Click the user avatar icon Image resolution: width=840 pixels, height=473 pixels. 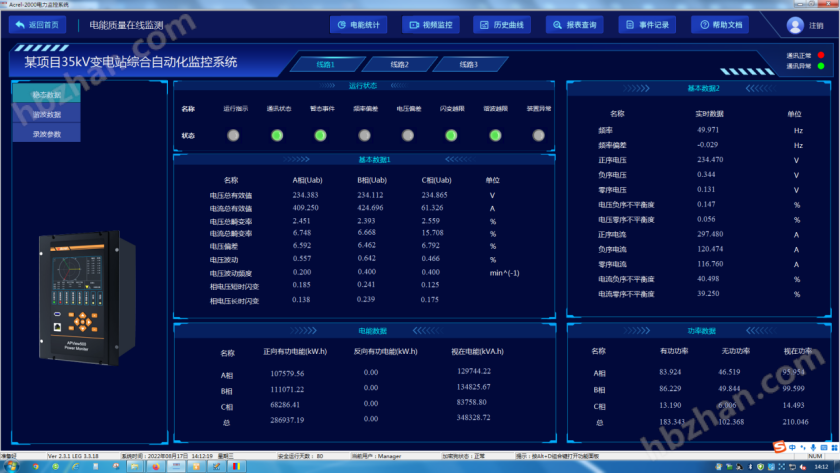795,25
